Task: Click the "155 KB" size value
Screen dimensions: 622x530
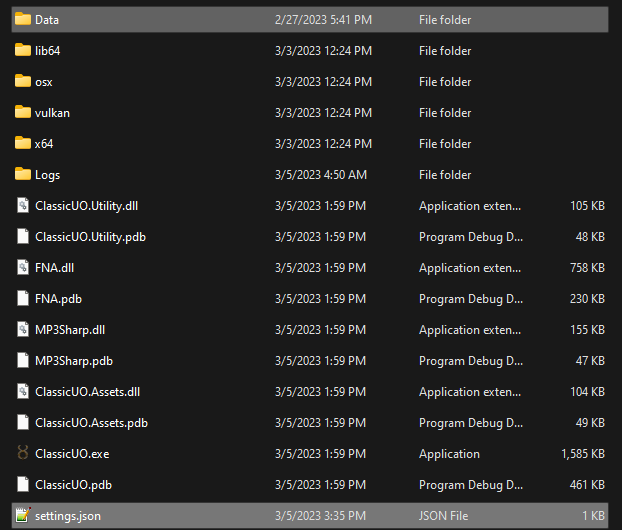Action: point(587,330)
